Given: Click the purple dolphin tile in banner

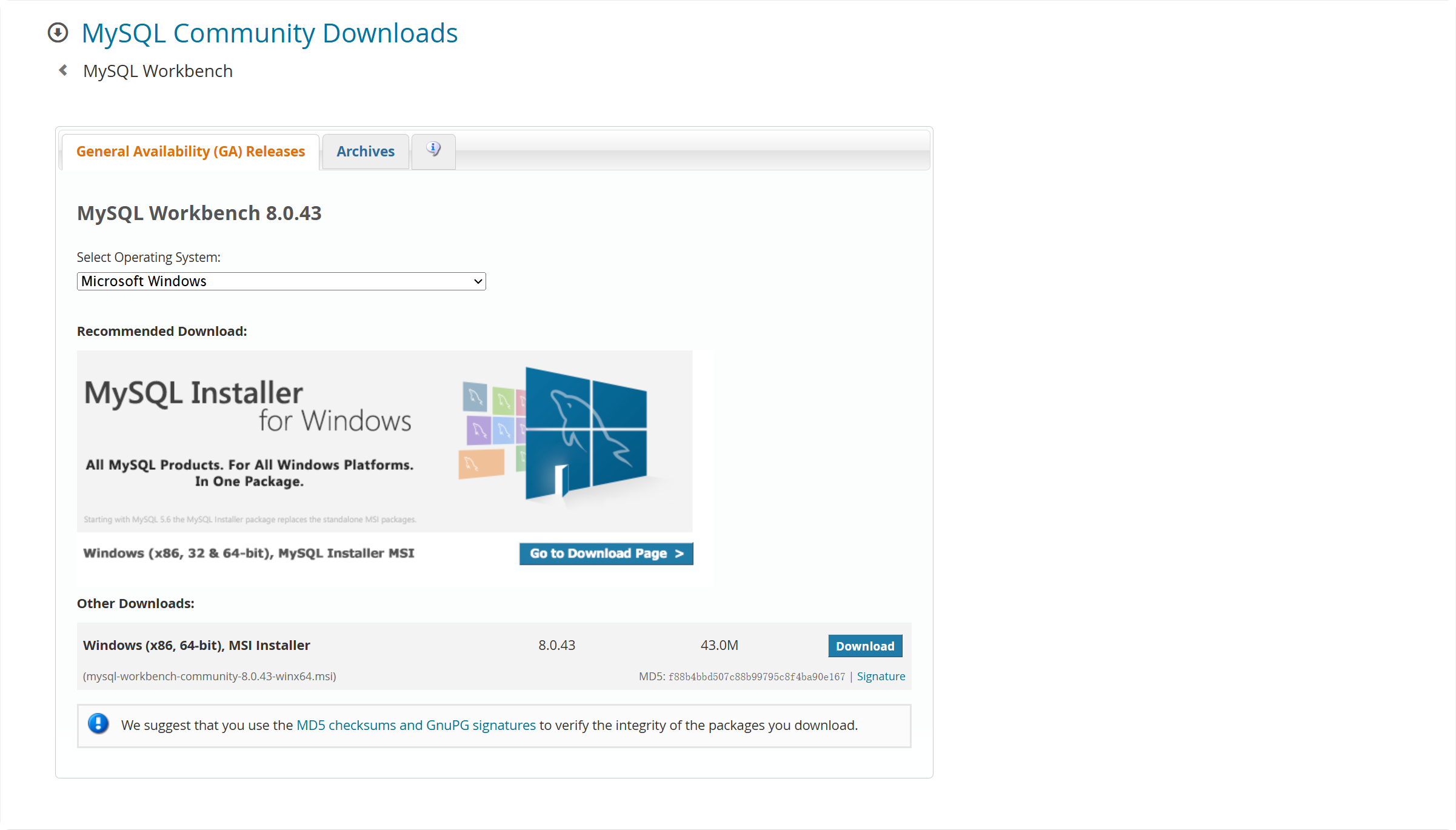Looking at the screenshot, I should [x=478, y=430].
